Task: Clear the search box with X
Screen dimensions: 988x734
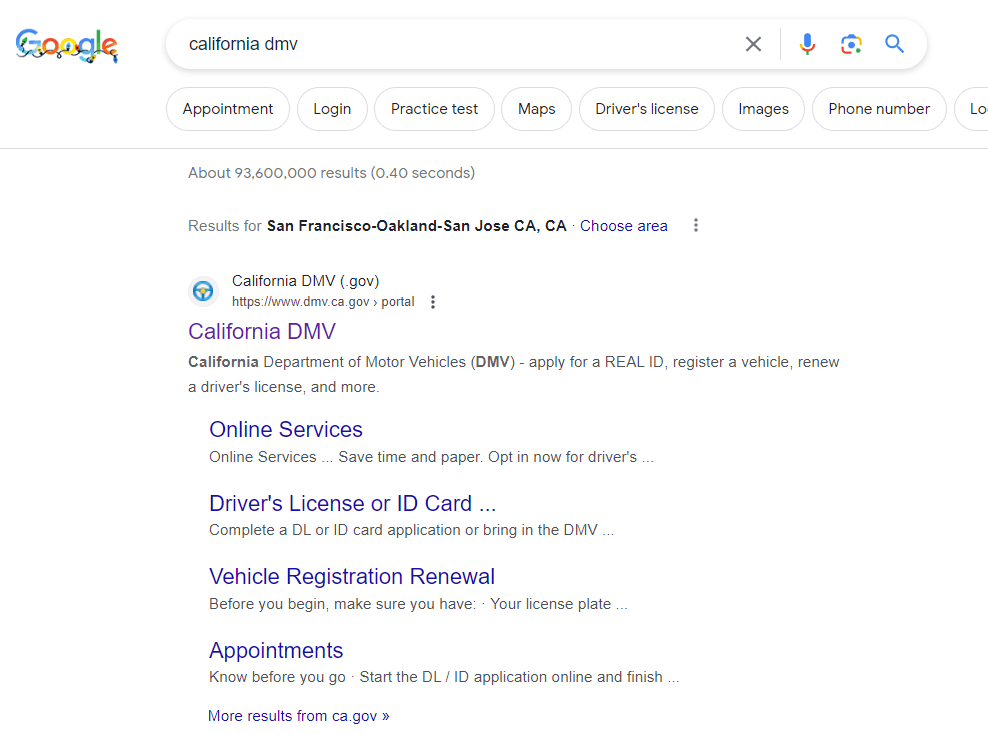Action: 753,44
